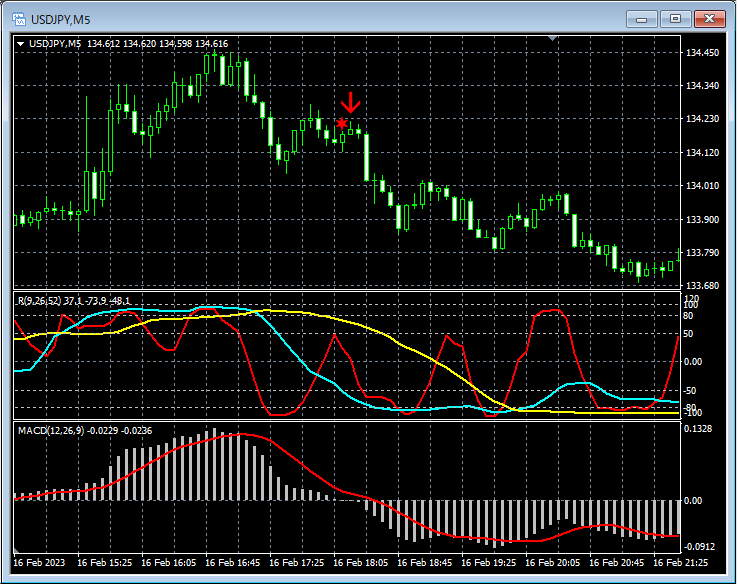Click the 16 Feb 18:45 time axis label
The width and height of the screenshot is (738, 584).
coord(425,563)
